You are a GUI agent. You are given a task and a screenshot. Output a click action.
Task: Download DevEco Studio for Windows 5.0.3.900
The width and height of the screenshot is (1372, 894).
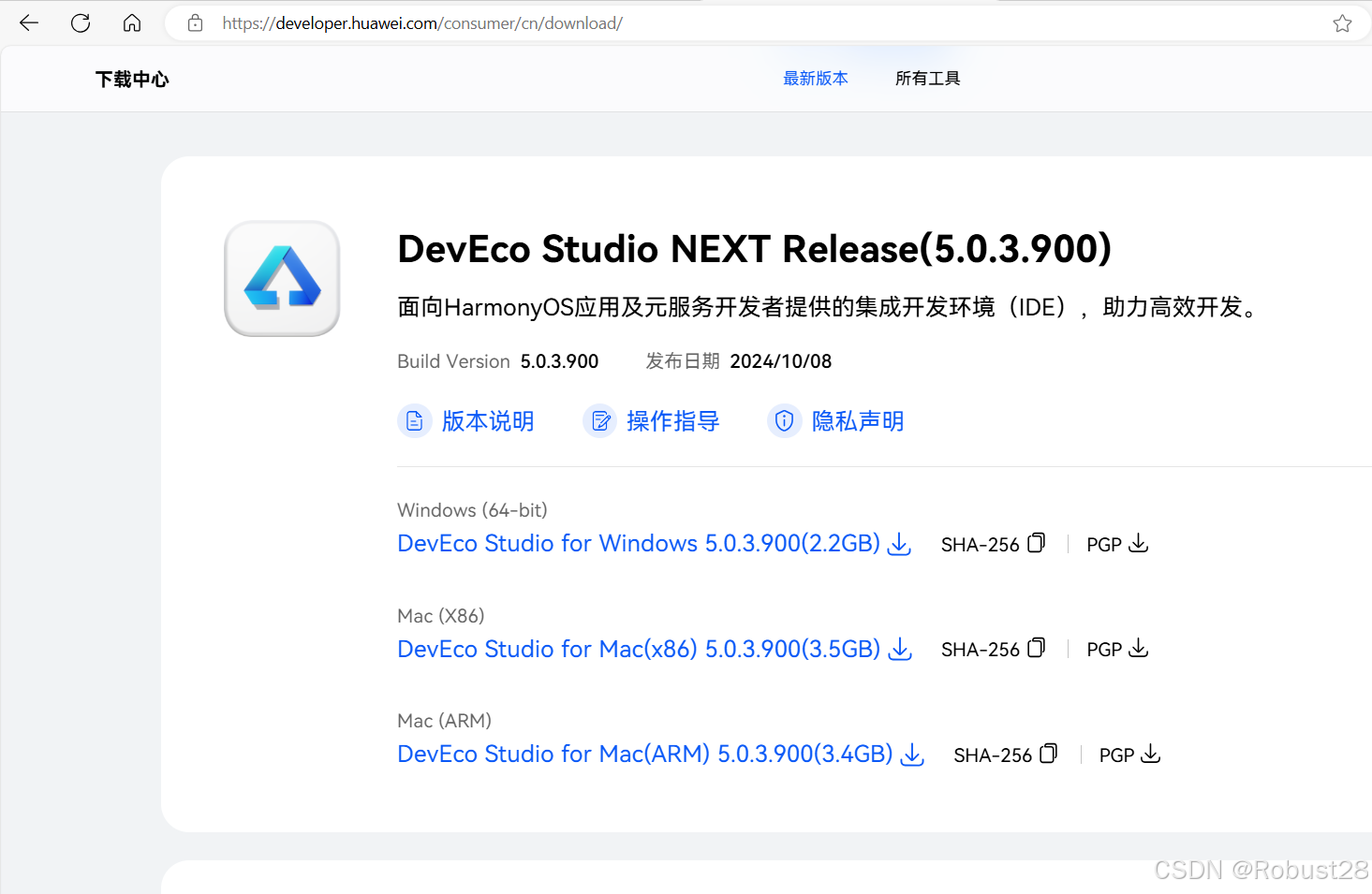(x=639, y=544)
